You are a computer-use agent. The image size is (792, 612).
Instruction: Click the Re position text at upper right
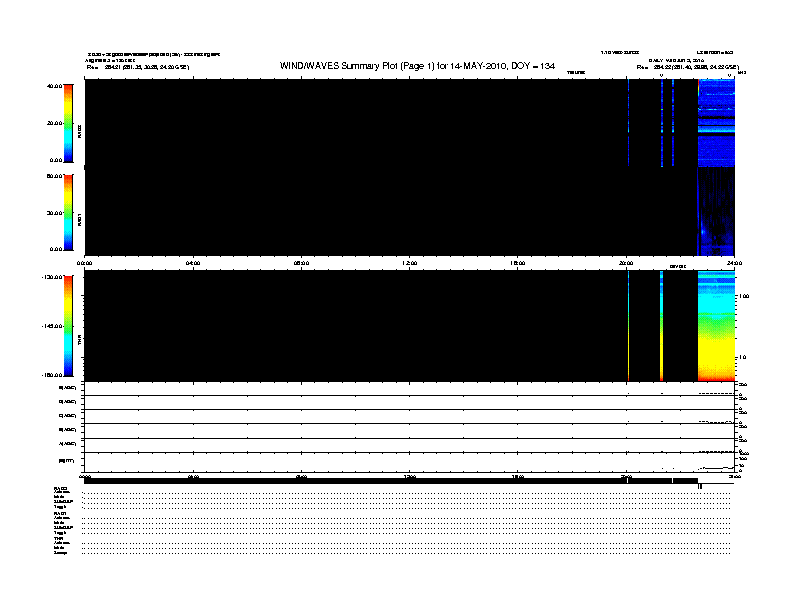[687, 67]
